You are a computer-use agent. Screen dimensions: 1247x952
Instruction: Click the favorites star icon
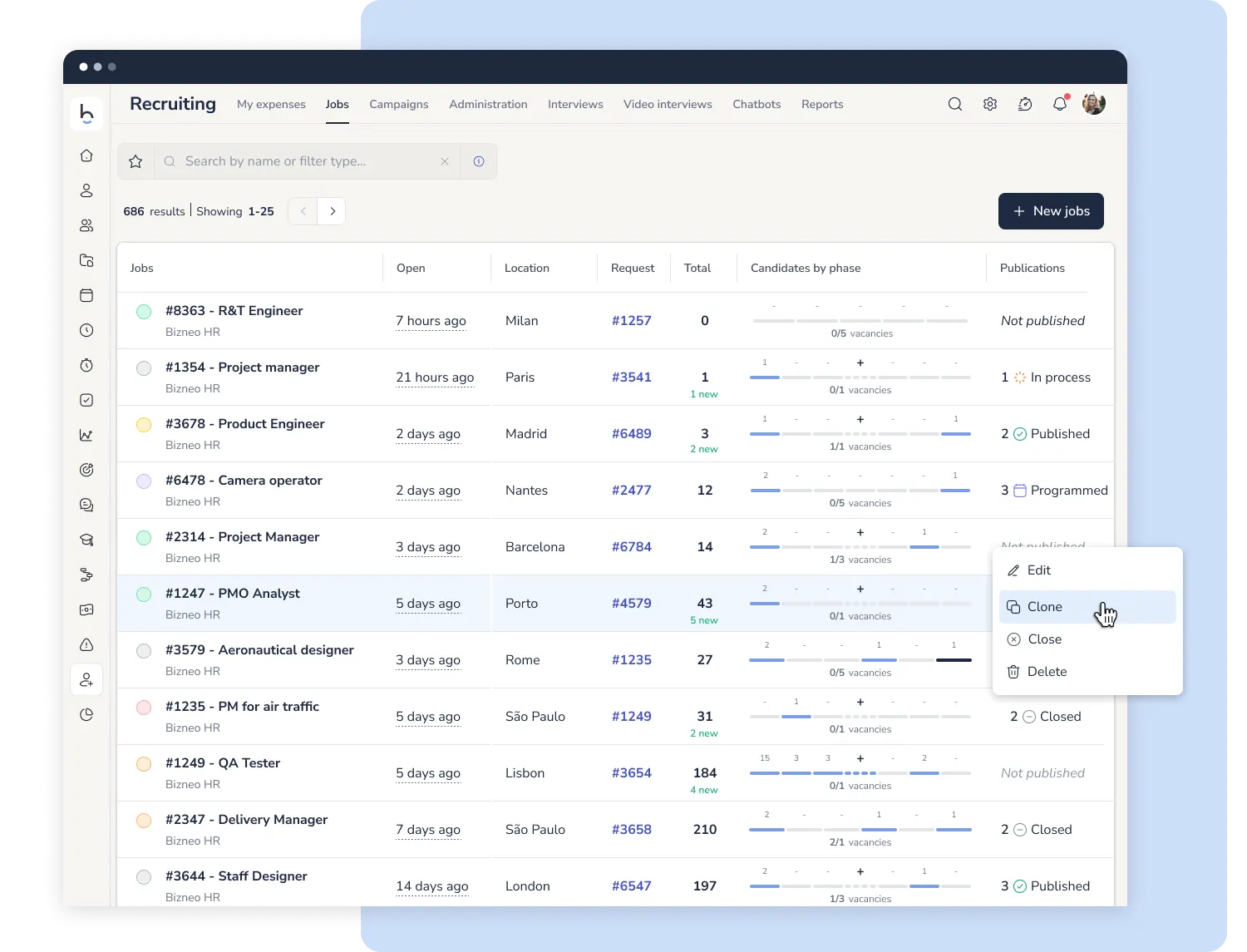click(136, 161)
